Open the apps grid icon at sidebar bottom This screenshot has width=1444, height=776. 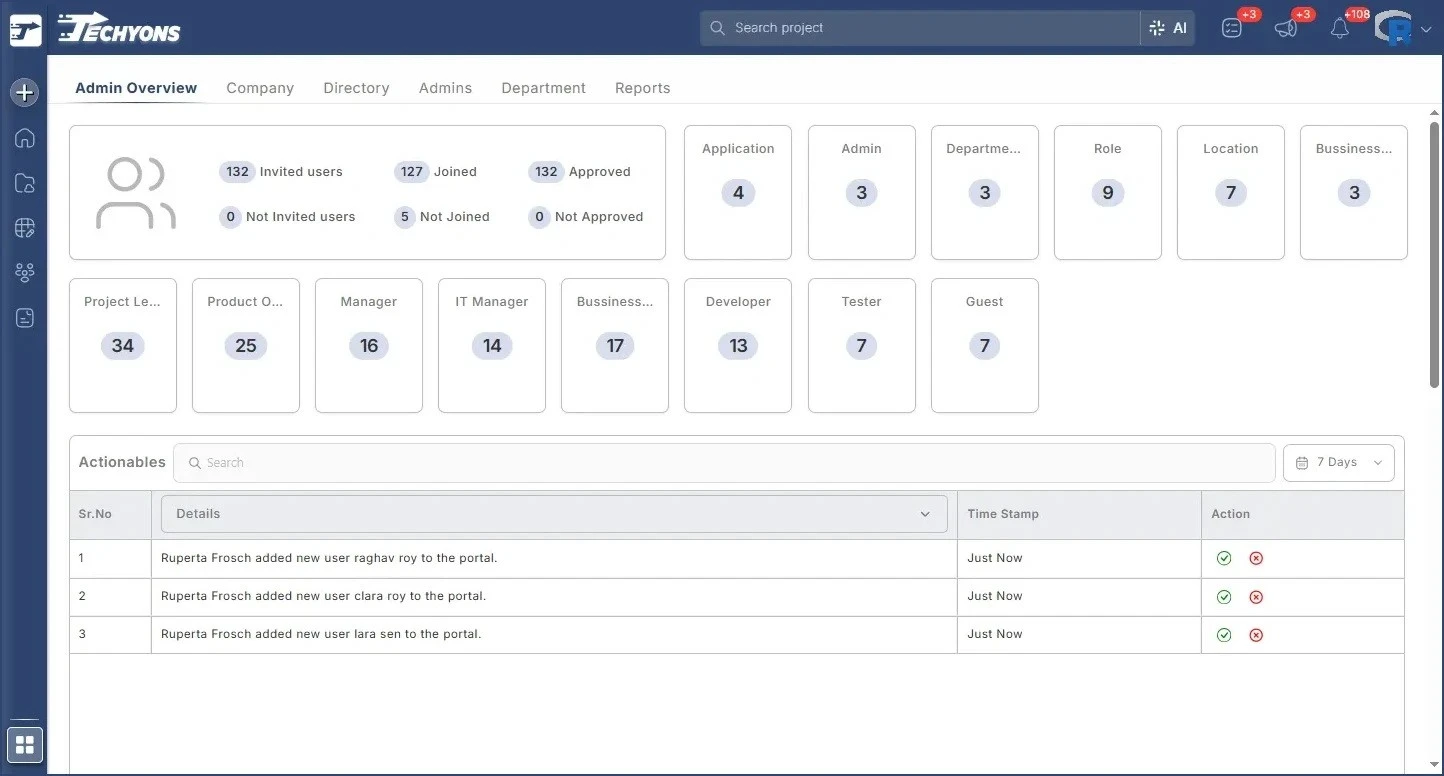(23, 744)
